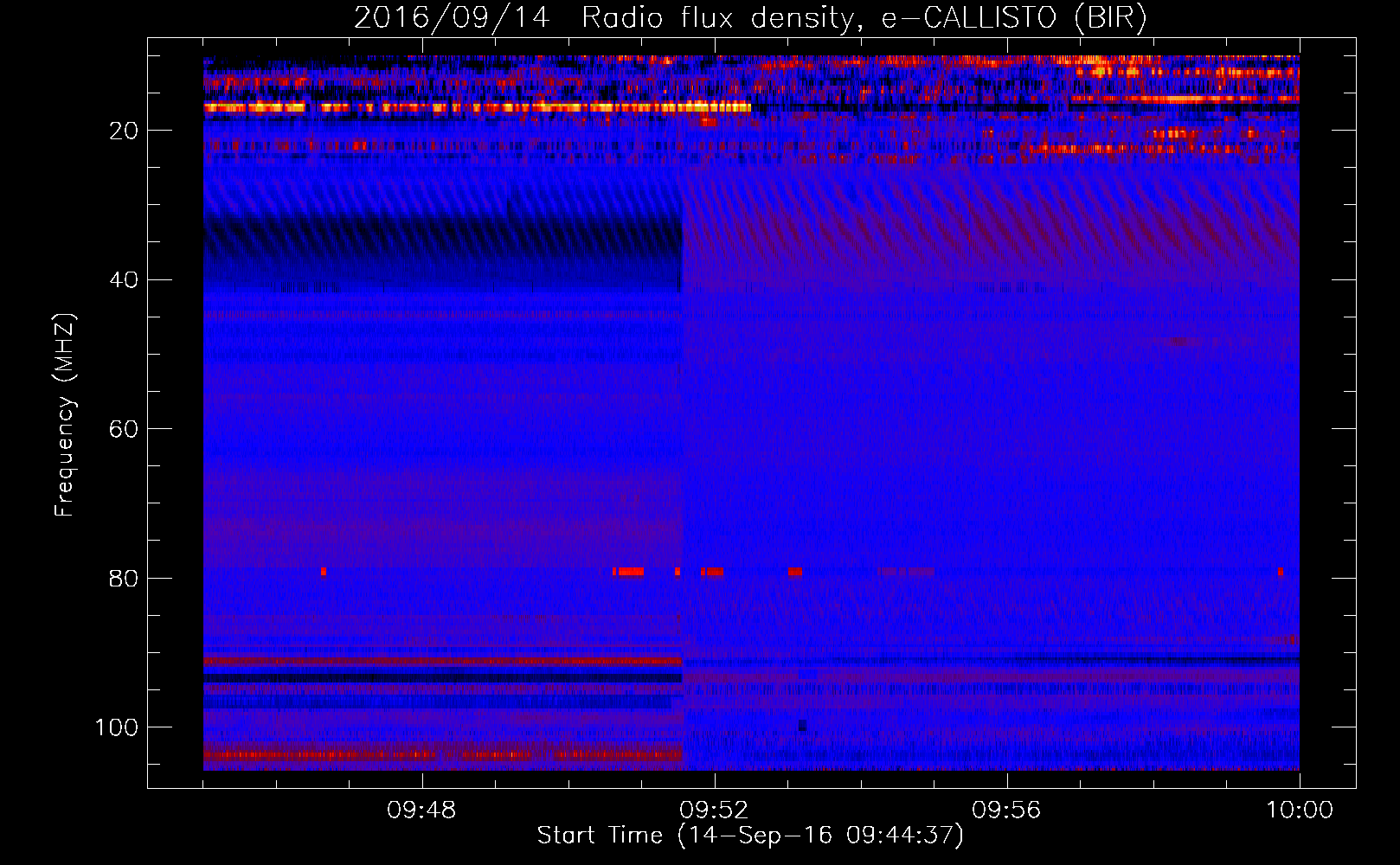Click the 'Frequency (MHZ)' axis label

[65, 414]
